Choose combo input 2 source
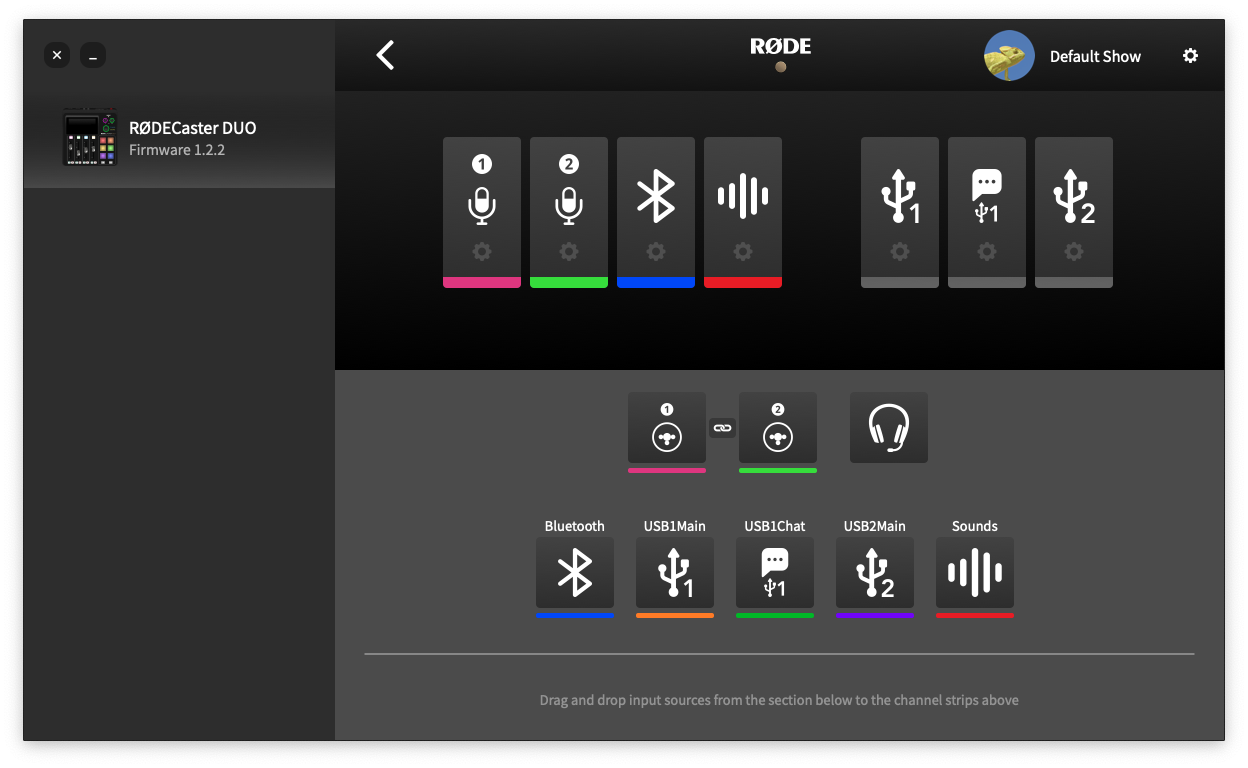This screenshot has width=1248, height=768. coord(778,428)
